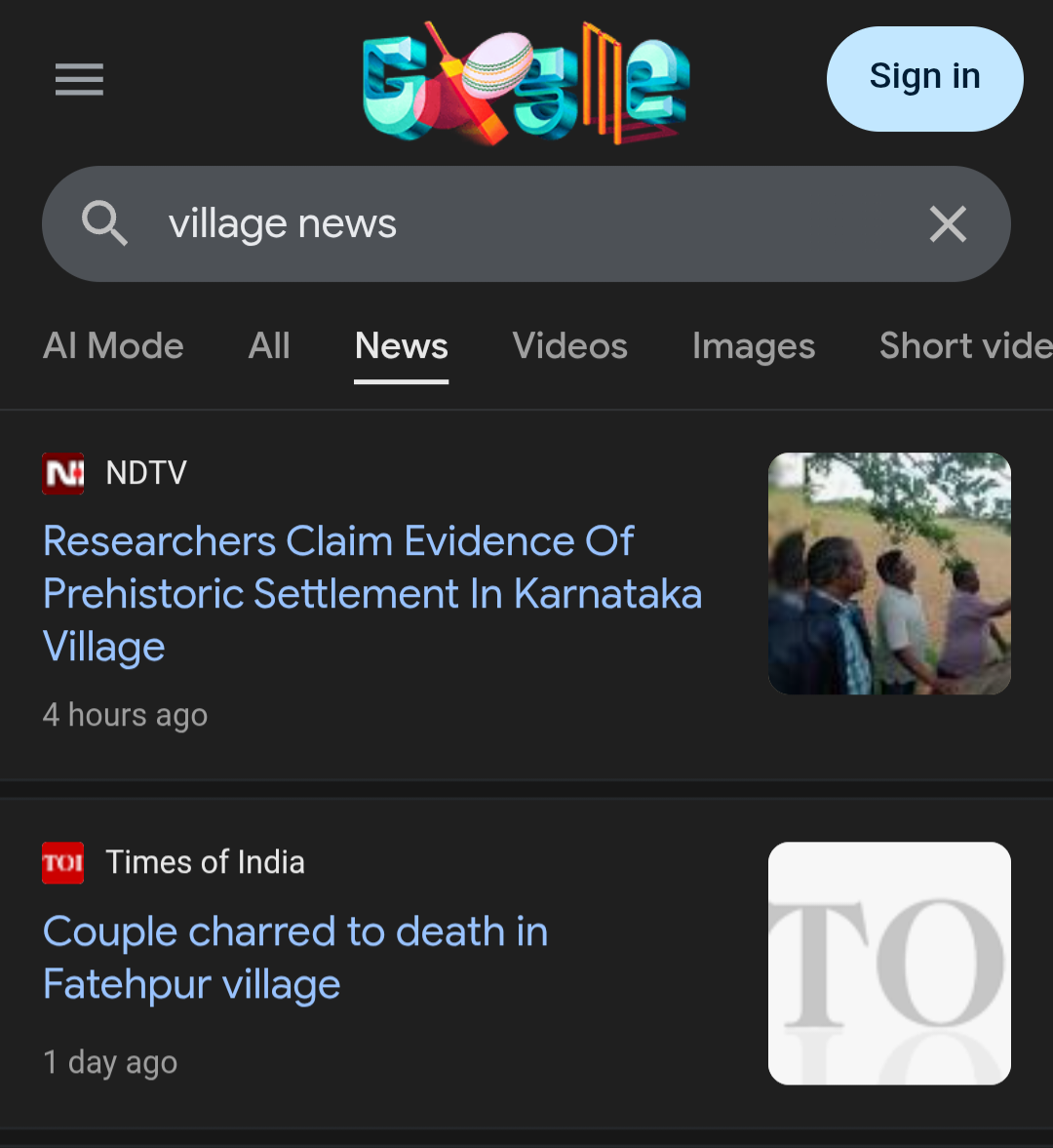
Task: Open the Videos tab
Action: pos(570,346)
